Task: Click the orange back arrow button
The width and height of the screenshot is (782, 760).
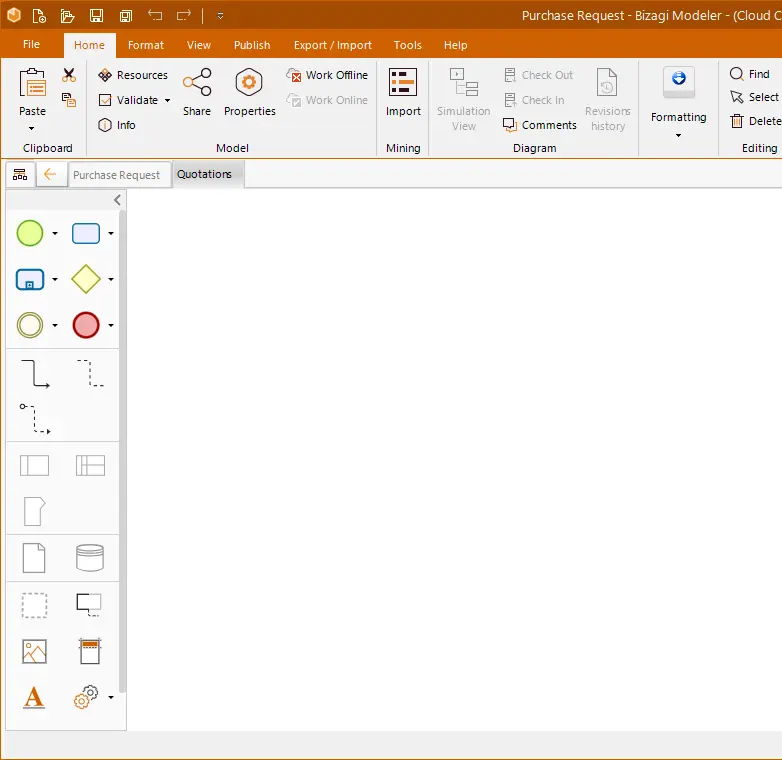Action: point(50,174)
